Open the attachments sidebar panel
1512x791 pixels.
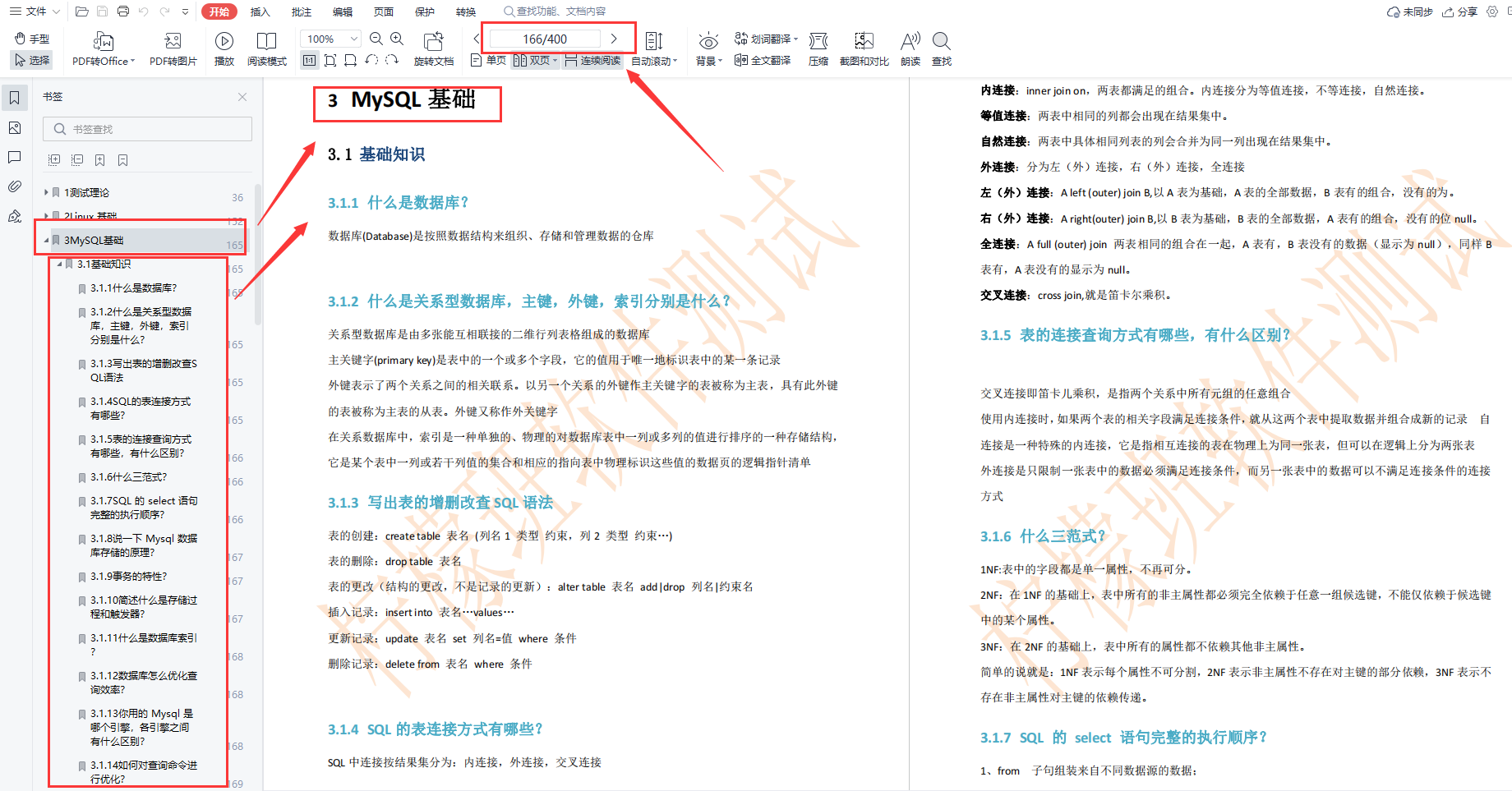tap(15, 186)
